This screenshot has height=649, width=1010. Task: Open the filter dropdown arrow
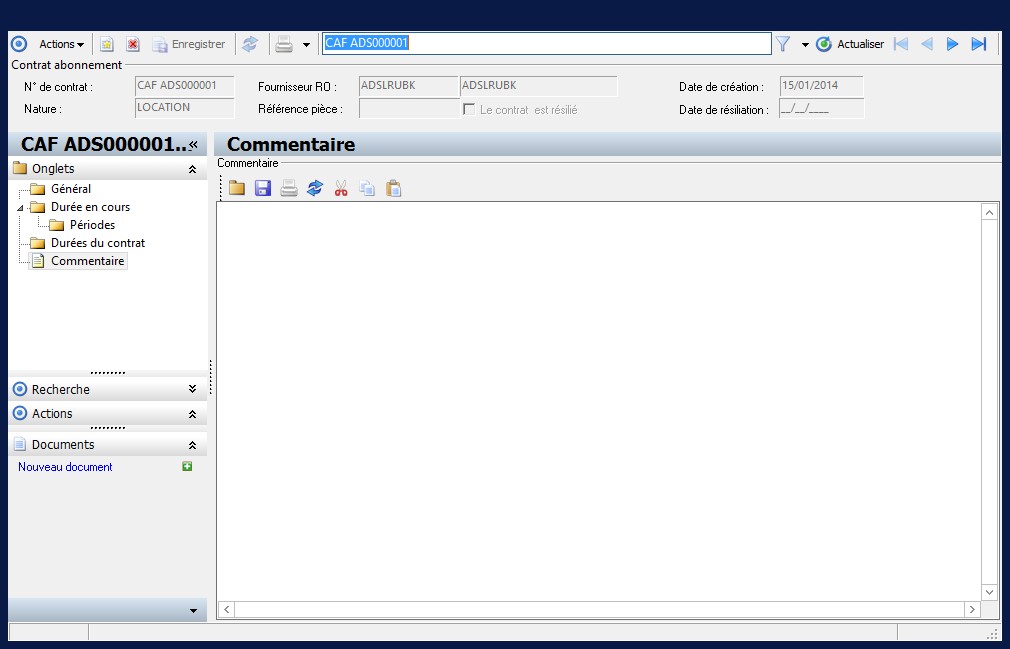tap(805, 44)
